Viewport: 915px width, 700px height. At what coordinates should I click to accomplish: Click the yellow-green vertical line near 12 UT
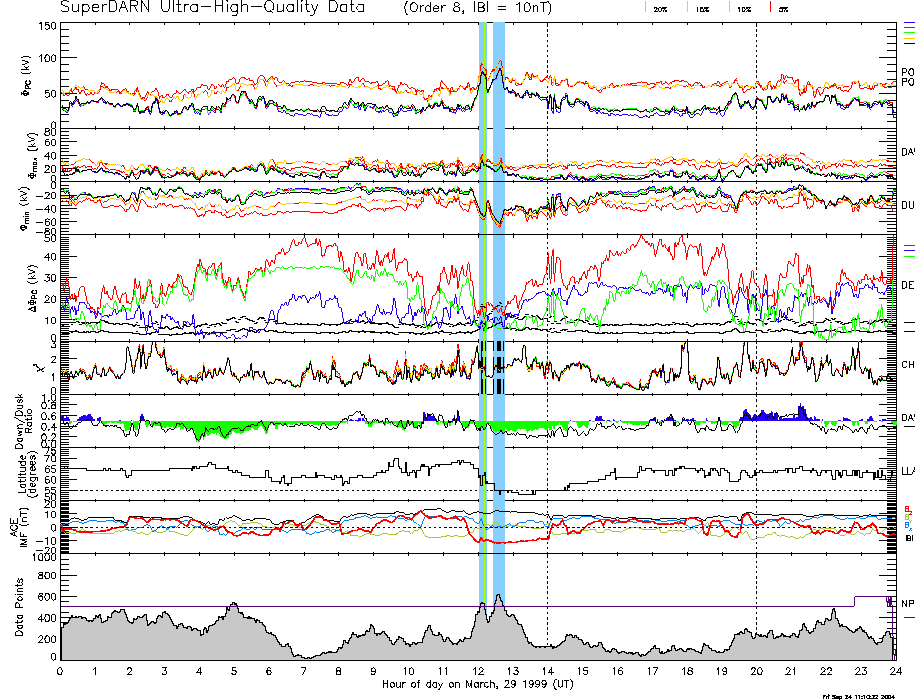[x=484, y=300]
